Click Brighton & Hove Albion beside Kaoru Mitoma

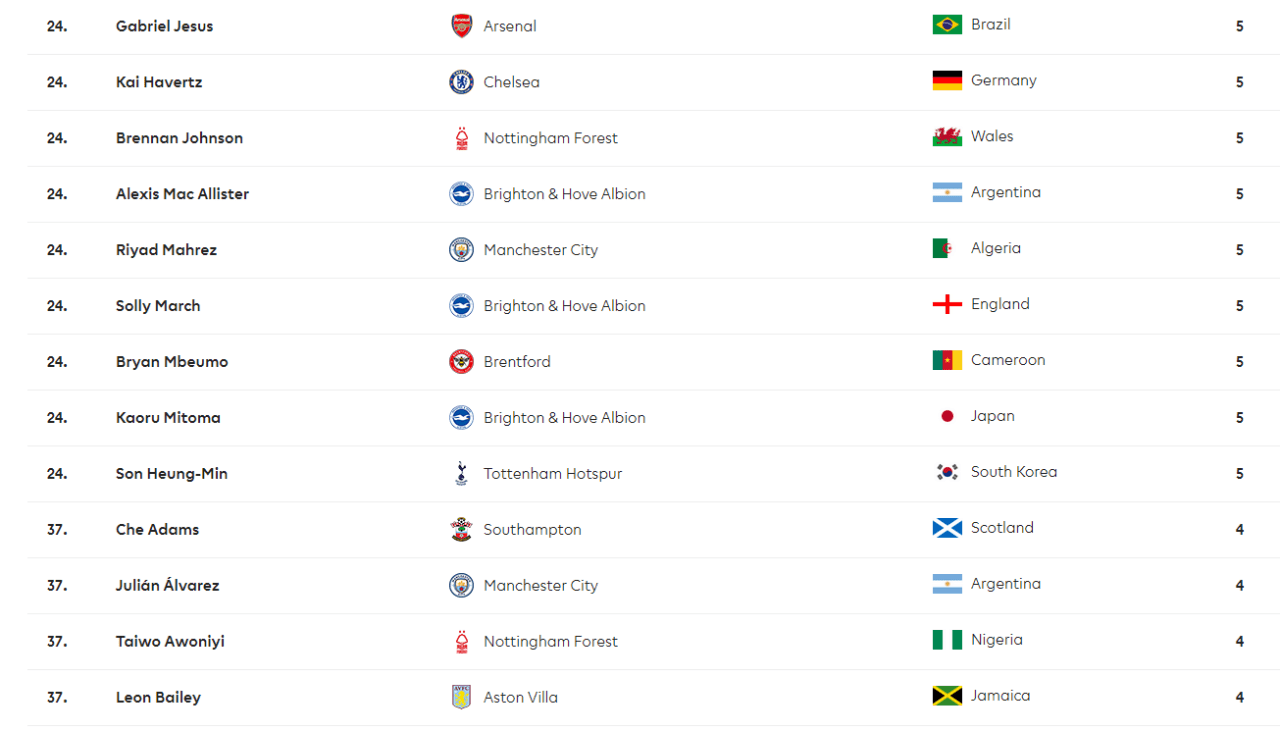click(x=565, y=418)
